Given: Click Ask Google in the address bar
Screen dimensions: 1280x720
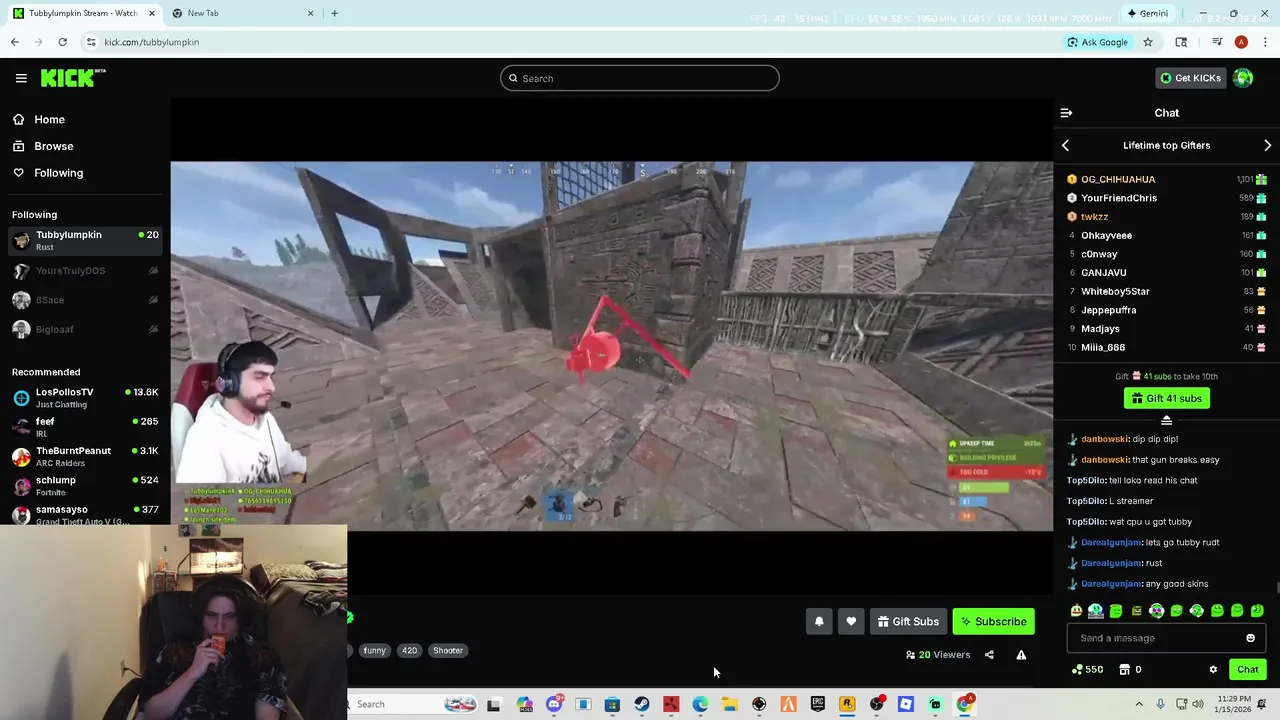Looking at the screenshot, I should coord(1098,42).
